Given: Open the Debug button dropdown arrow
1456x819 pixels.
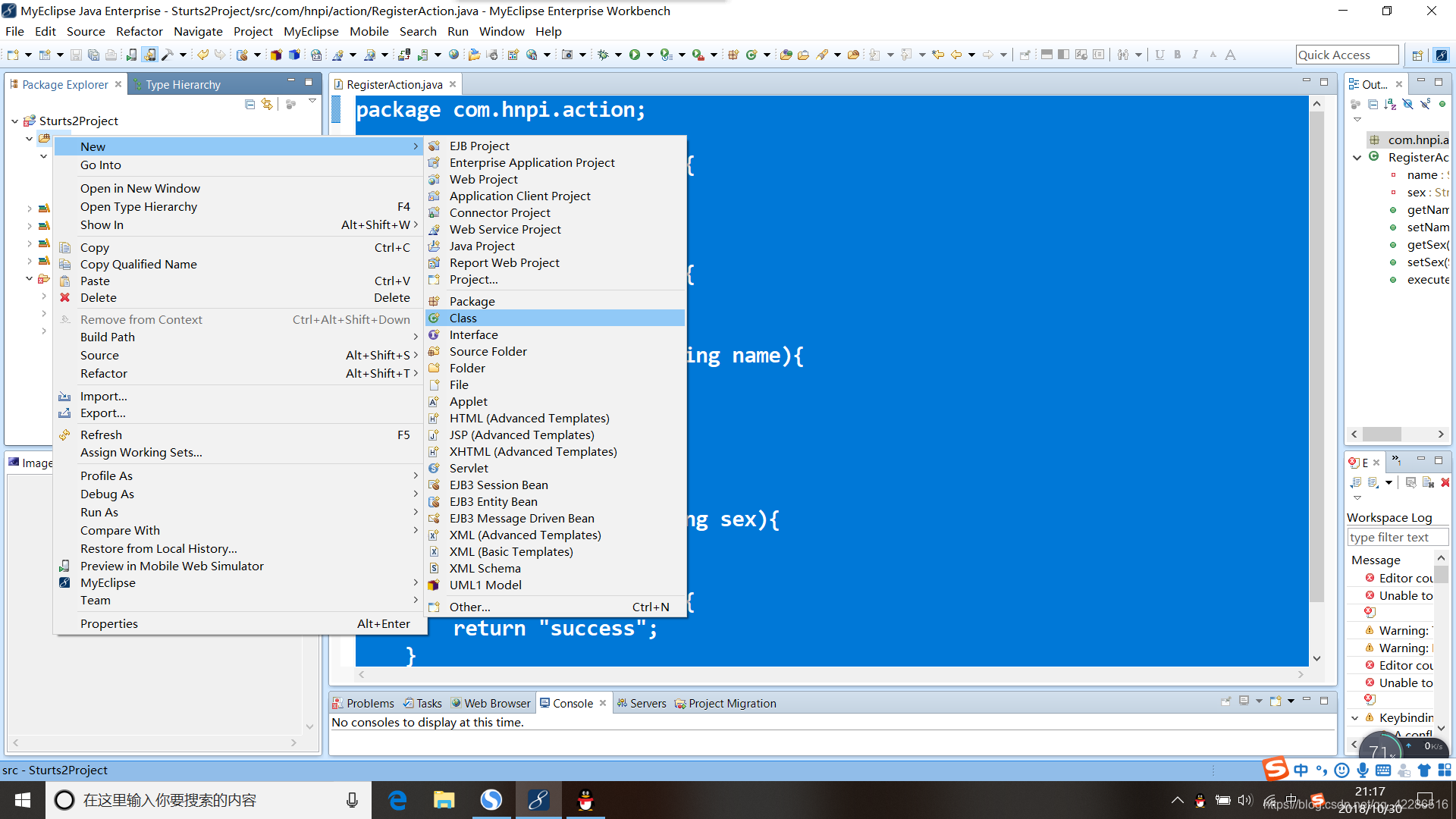Looking at the screenshot, I should tap(618, 55).
